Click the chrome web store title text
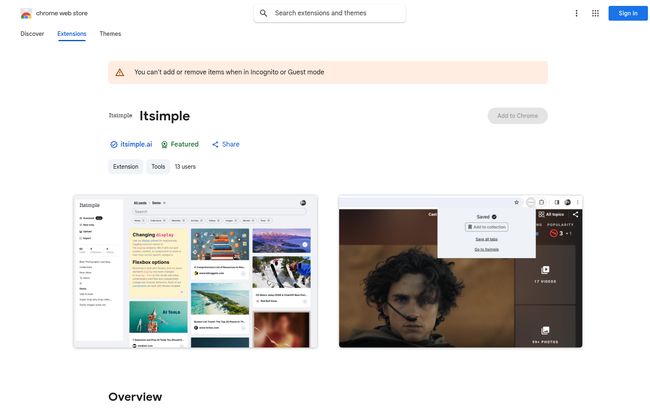650x414 pixels. pos(62,13)
